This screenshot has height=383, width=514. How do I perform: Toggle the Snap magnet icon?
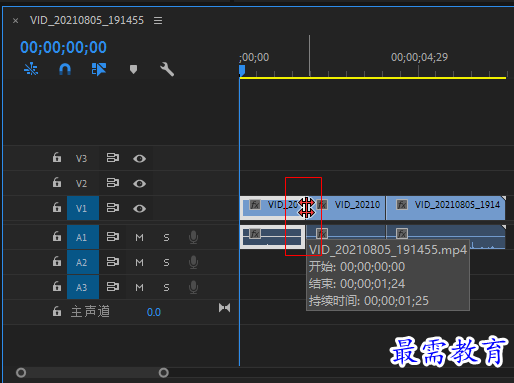(65, 70)
